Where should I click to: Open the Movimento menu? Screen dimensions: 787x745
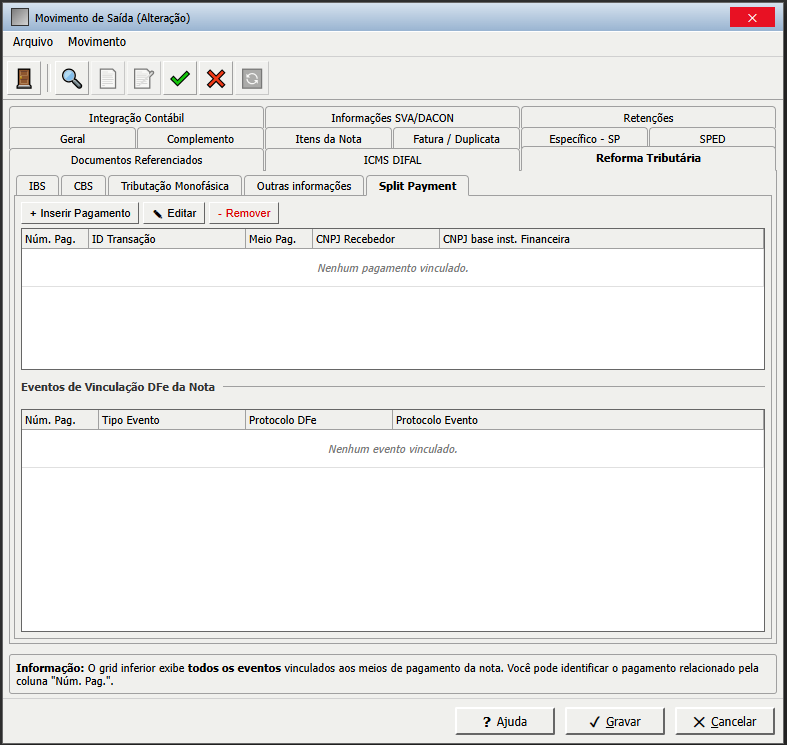click(x=97, y=42)
